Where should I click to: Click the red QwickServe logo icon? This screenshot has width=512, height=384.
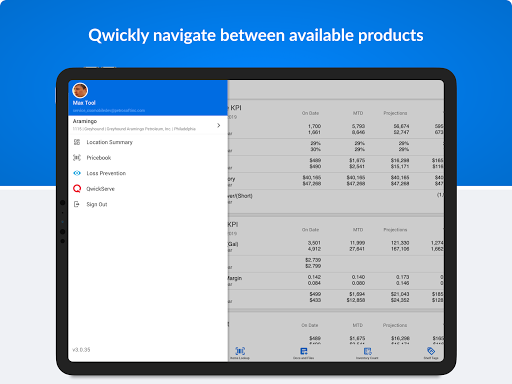tap(77, 189)
